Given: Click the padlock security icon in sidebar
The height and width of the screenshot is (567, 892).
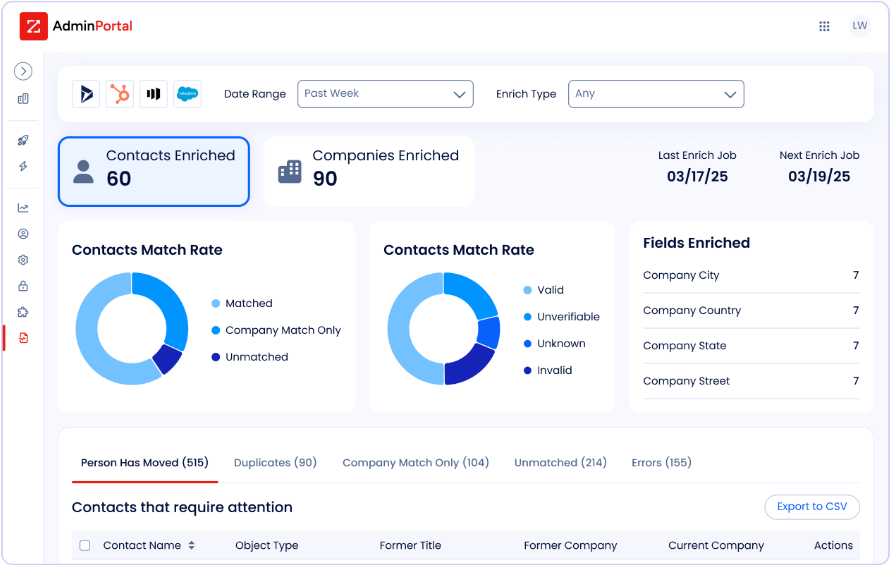Looking at the screenshot, I should [x=23, y=286].
